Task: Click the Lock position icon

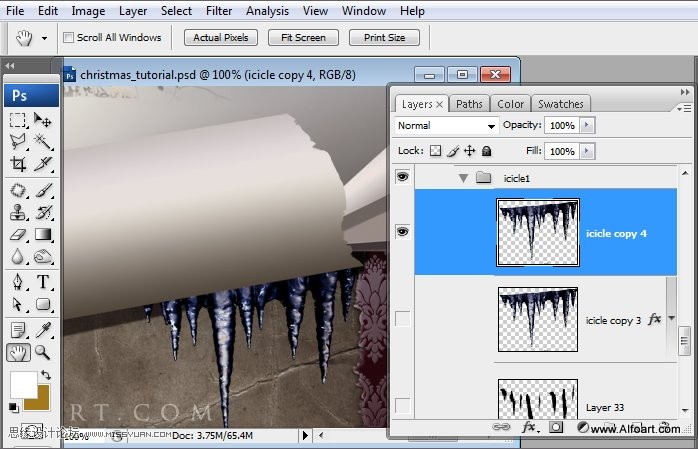Action: (x=470, y=151)
